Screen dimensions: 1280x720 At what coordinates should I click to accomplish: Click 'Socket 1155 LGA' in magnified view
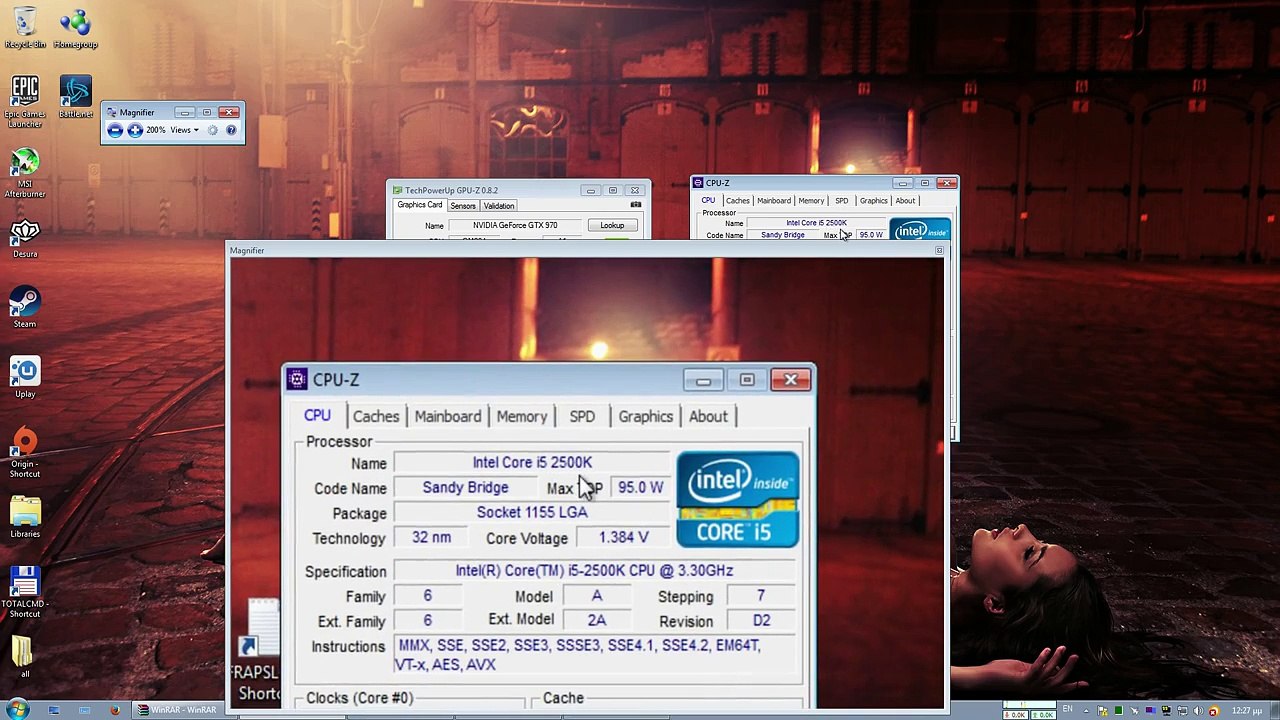coord(532,512)
